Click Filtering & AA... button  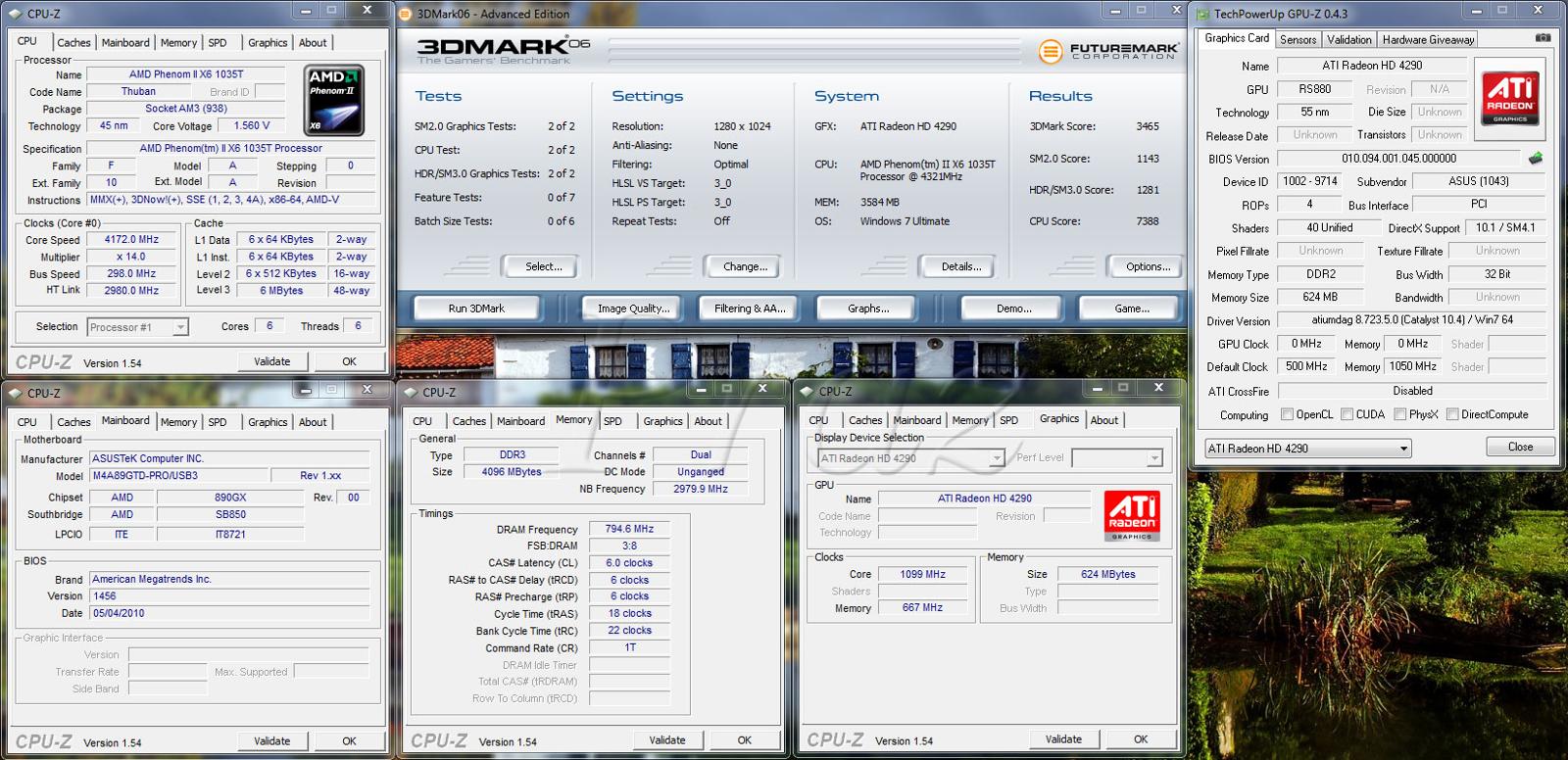[x=750, y=309]
